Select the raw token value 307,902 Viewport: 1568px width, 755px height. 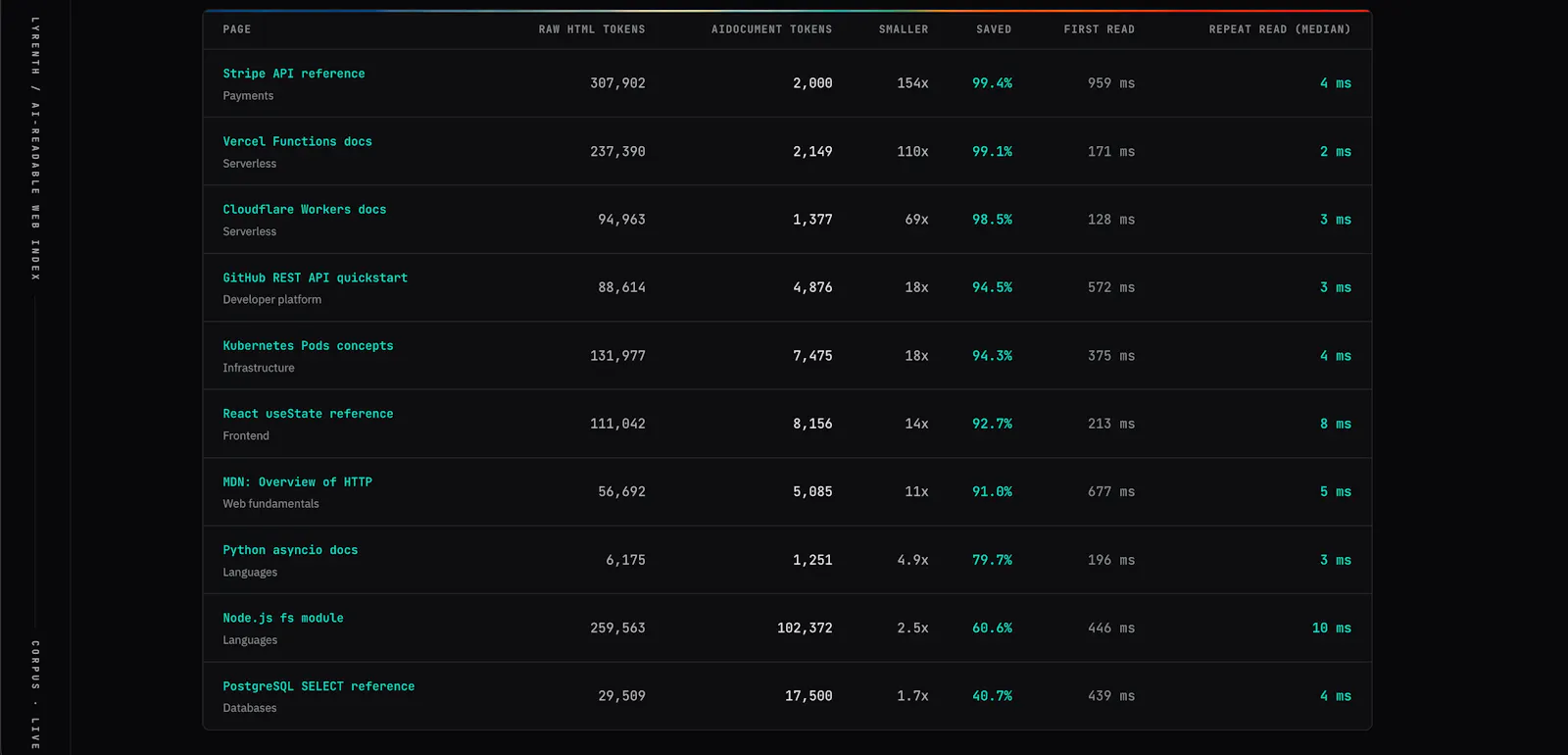617,83
